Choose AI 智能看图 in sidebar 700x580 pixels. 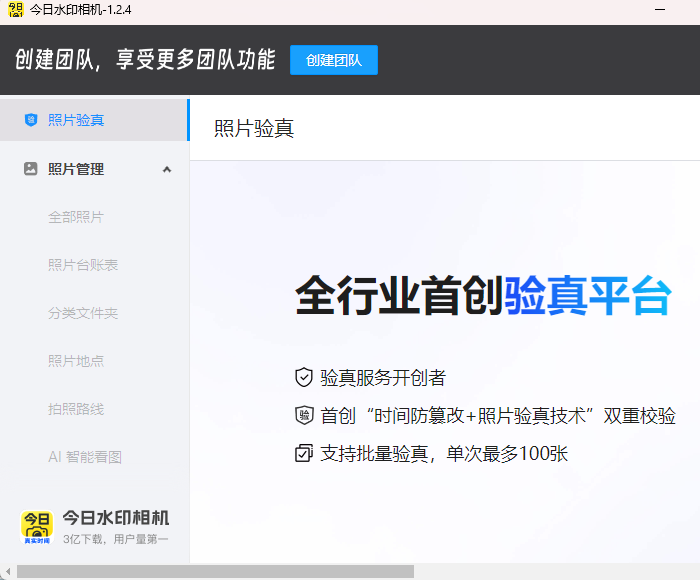85,457
